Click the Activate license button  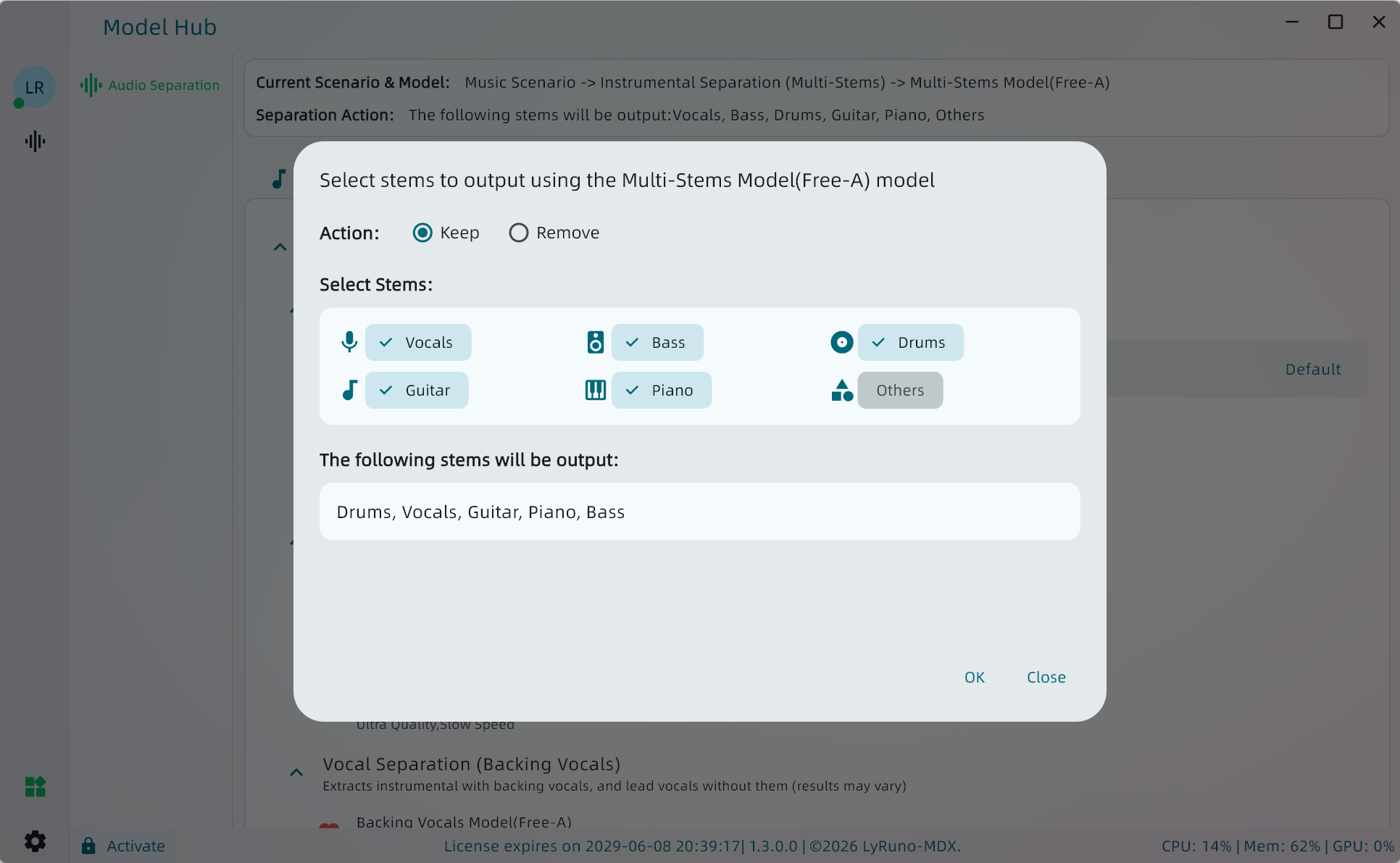[123, 846]
